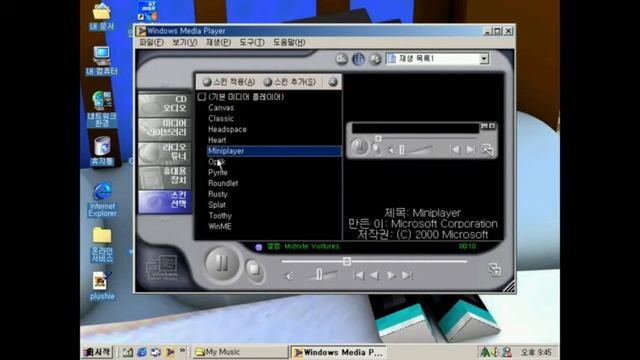Image resolution: width=640 pixels, height=360 pixels.
Task: Switch to compact mode icon
Action: (494, 269)
